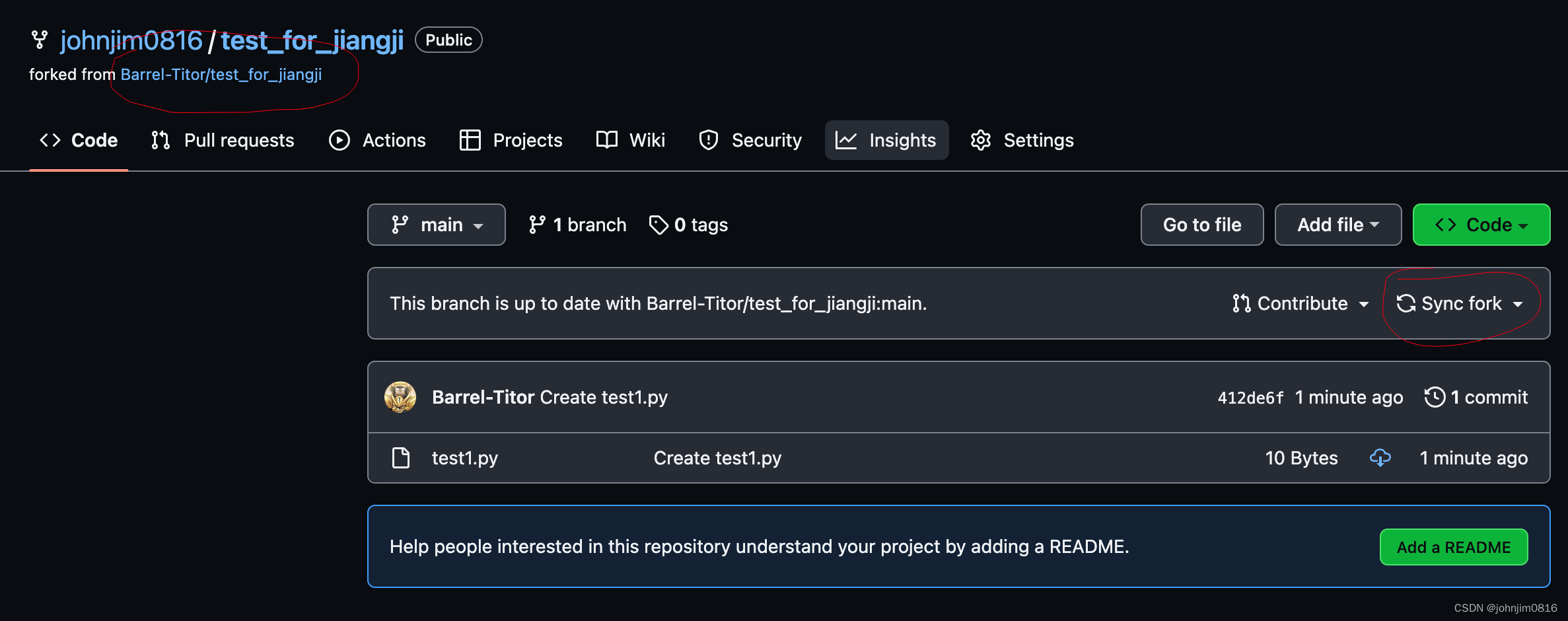
Task: Click the Insights graph icon
Action: point(846,140)
